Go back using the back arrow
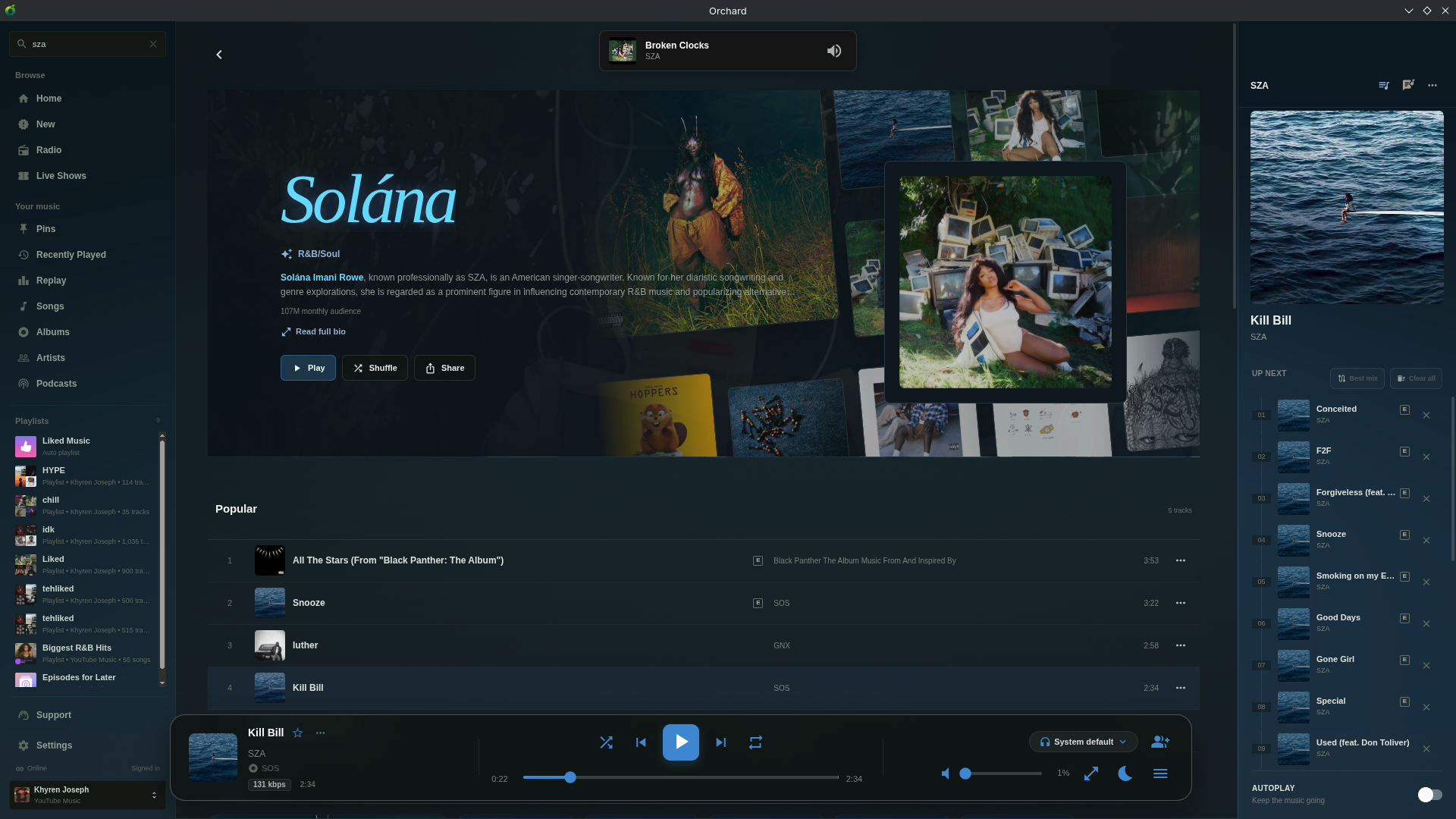Viewport: 1456px width, 819px height. 219,55
